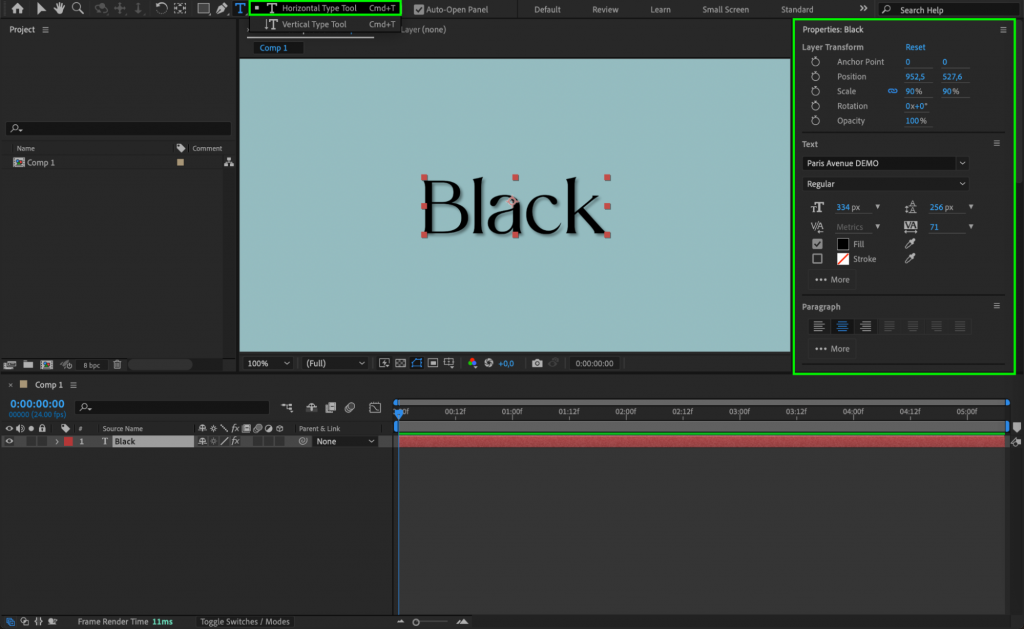Select the Comp 1 tab in the timeline
This screenshot has height=629, width=1024.
point(47,384)
